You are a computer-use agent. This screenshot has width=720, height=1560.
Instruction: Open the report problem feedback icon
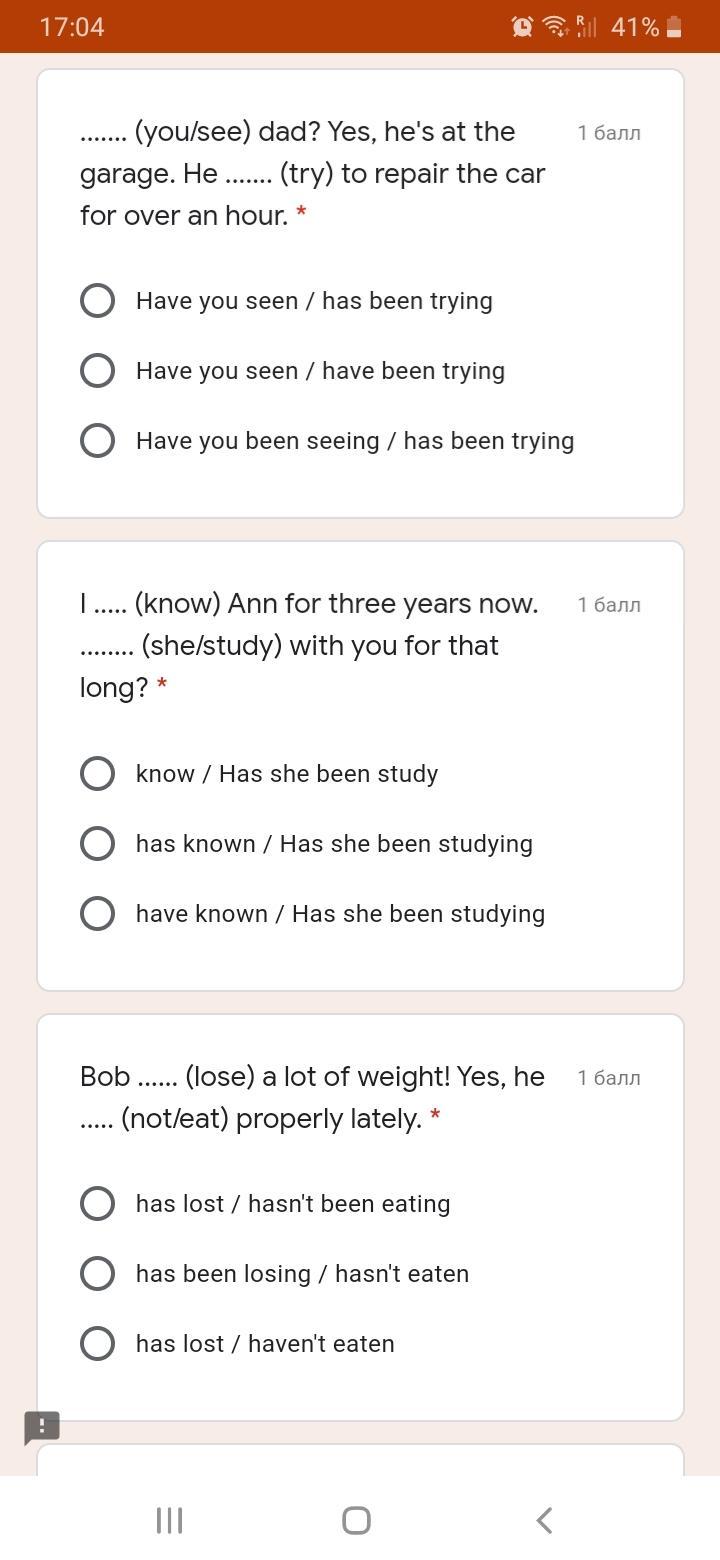tap(42, 1427)
